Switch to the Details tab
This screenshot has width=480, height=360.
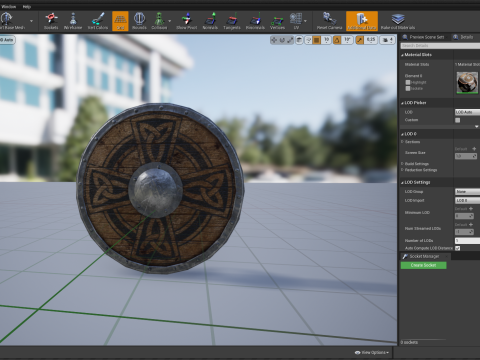coord(464,37)
